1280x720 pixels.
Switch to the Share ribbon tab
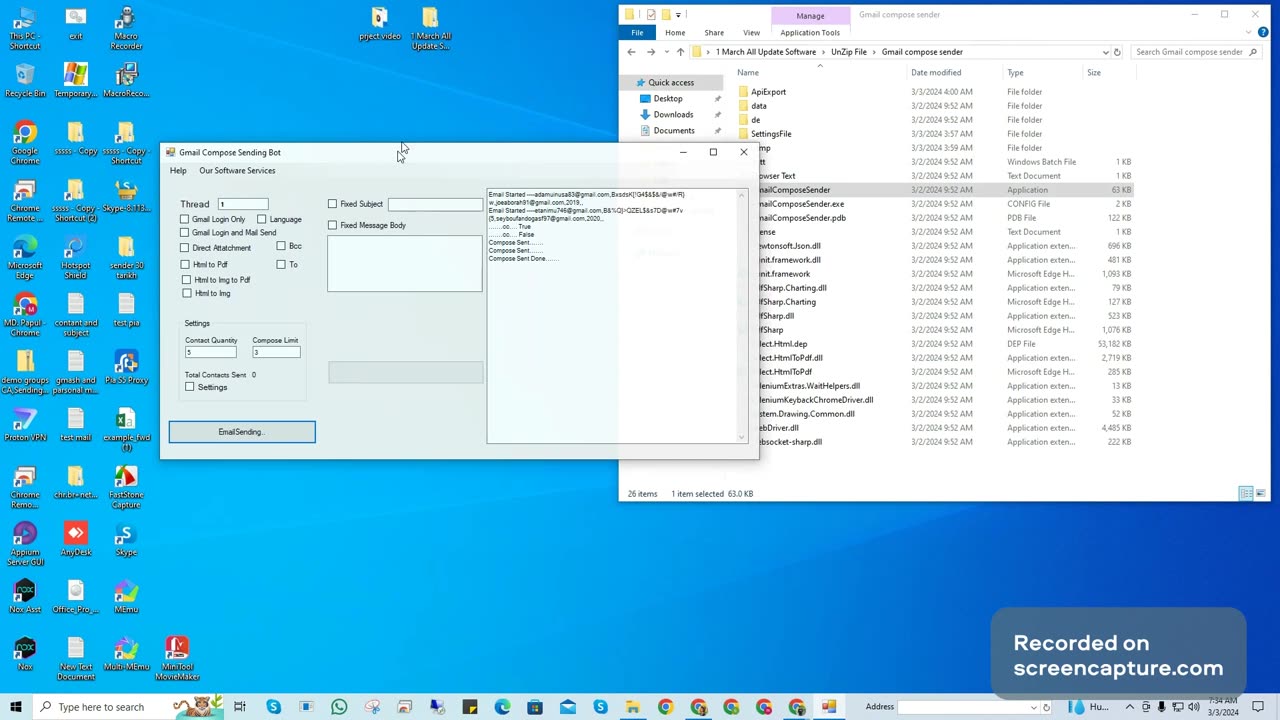(x=714, y=33)
